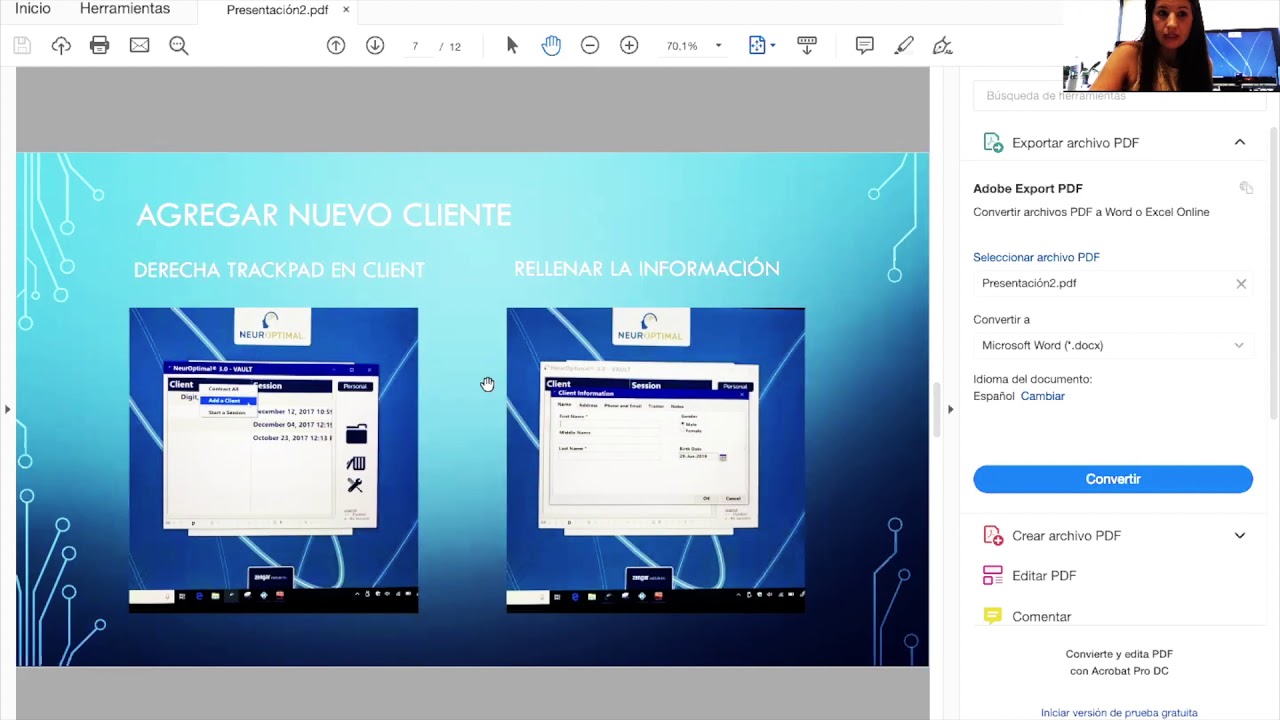This screenshot has width=1280, height=720.
Task: Click the right slide screenshot image
Action: [655, 460]
